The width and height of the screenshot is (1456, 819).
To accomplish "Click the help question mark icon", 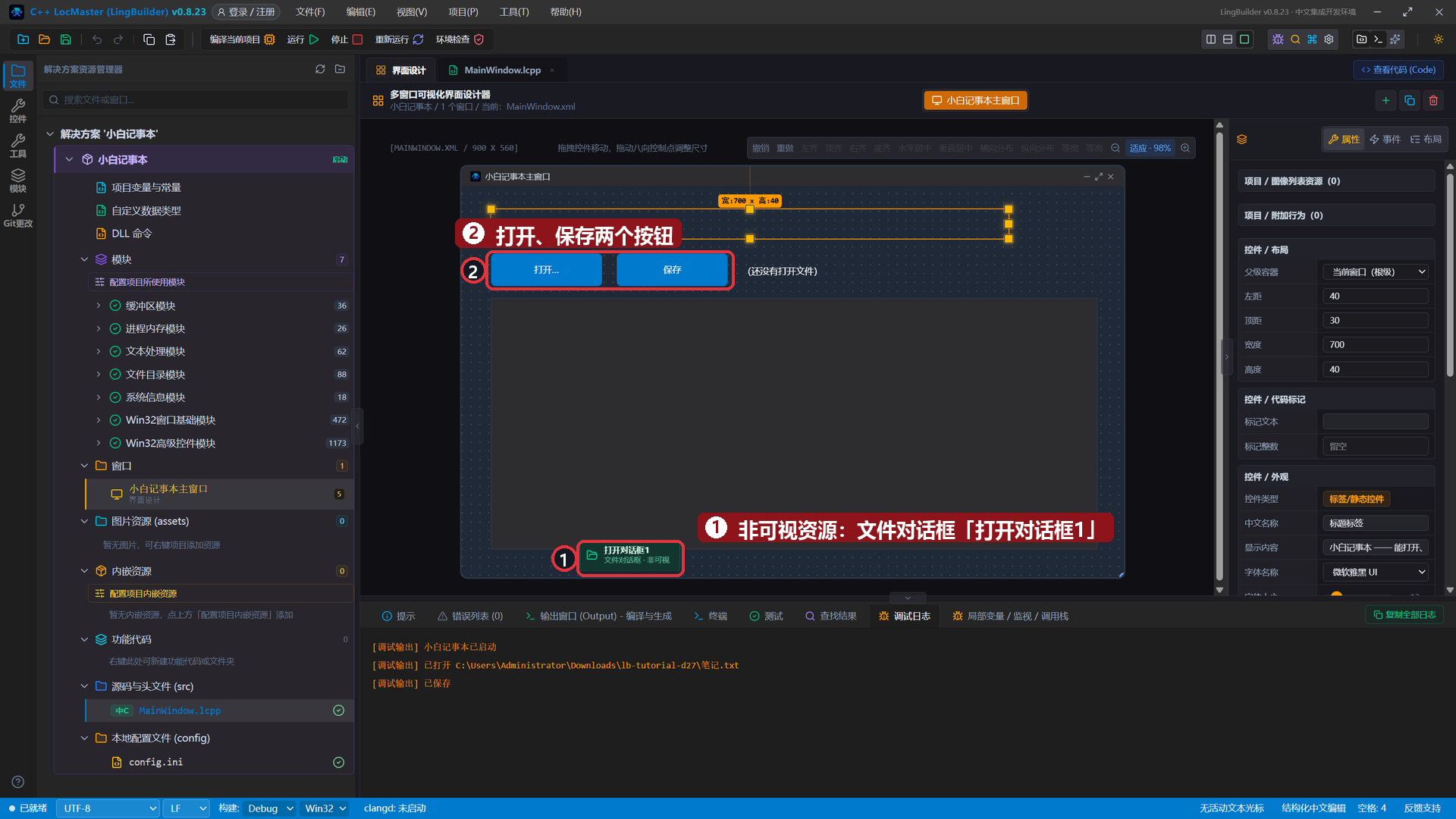I will (18, 782).
